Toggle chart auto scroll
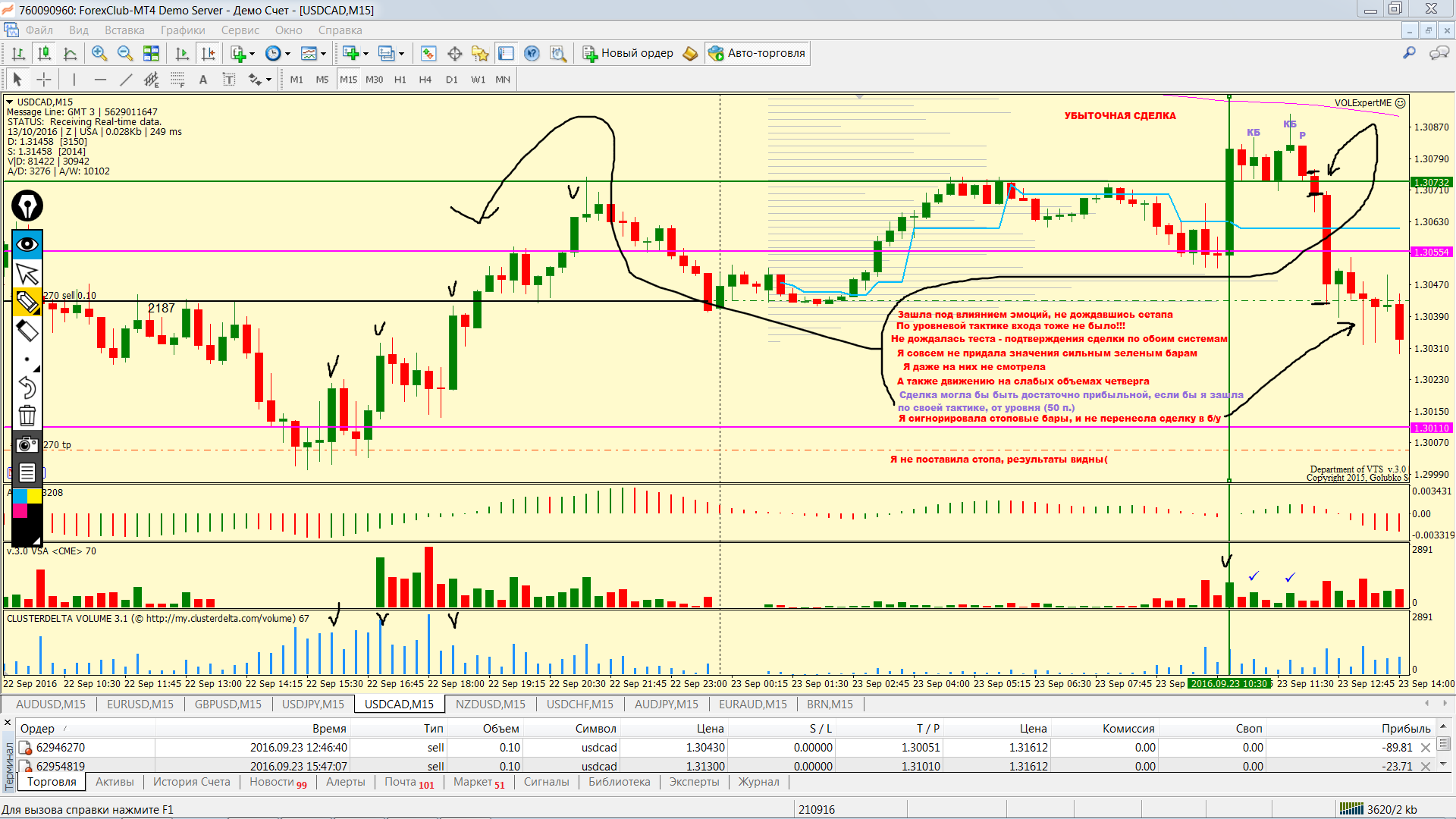1456x819 pixels. pos(182,53)
